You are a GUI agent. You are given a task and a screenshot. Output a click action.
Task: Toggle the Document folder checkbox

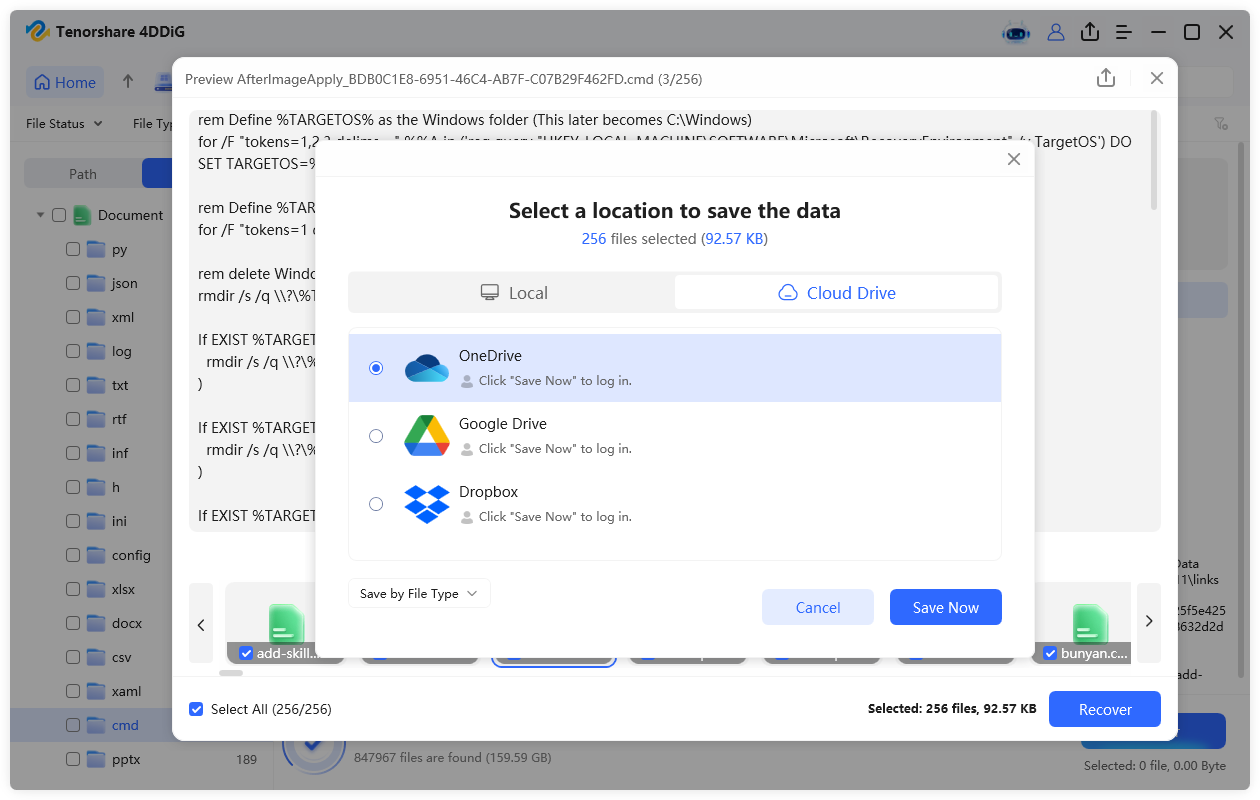pos(59,215)
